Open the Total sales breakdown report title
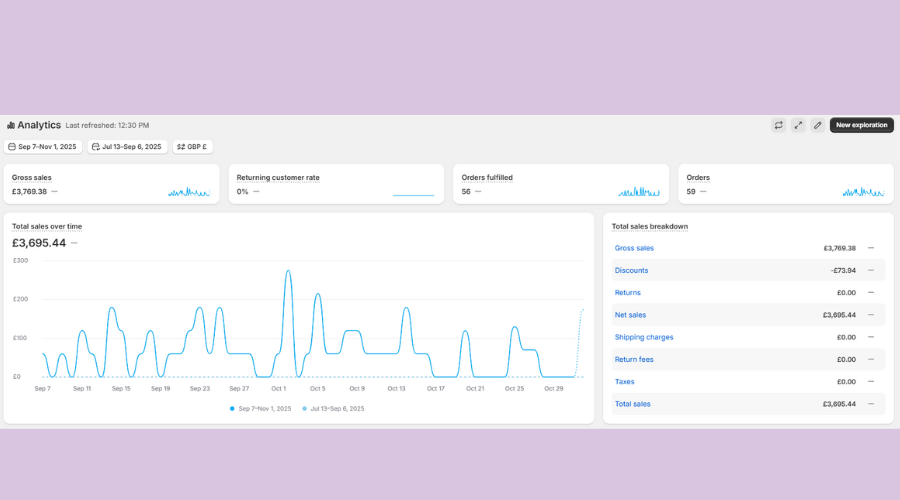Screen dimensions: 900x500 pos(649,227)
